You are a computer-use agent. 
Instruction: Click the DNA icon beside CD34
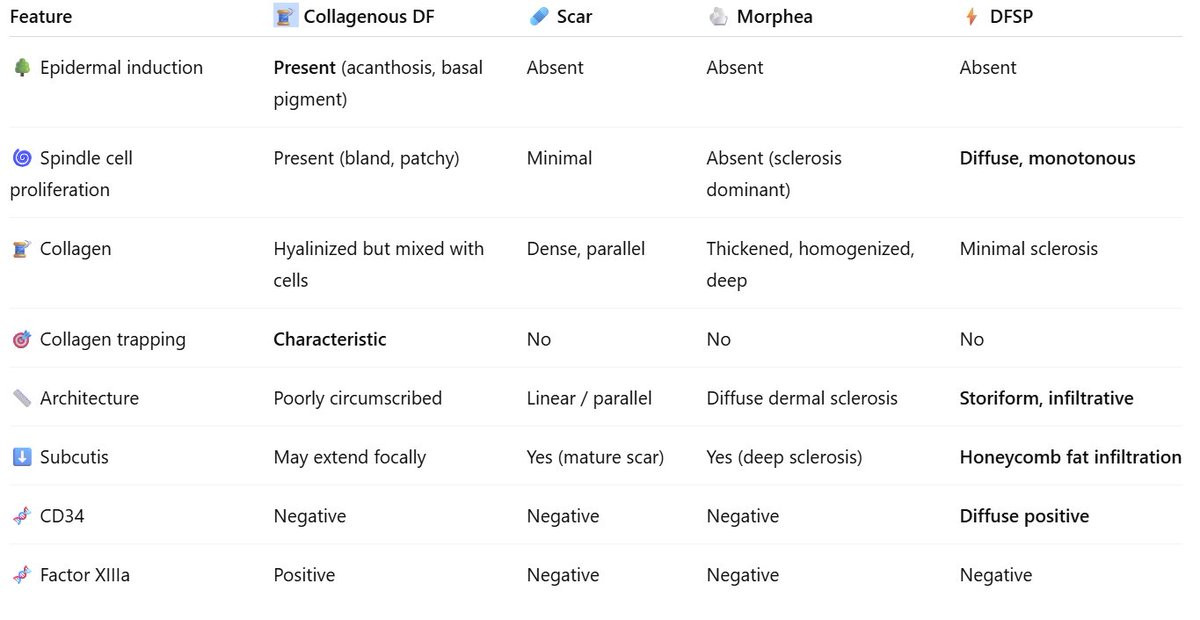click(x=22, y=516)
